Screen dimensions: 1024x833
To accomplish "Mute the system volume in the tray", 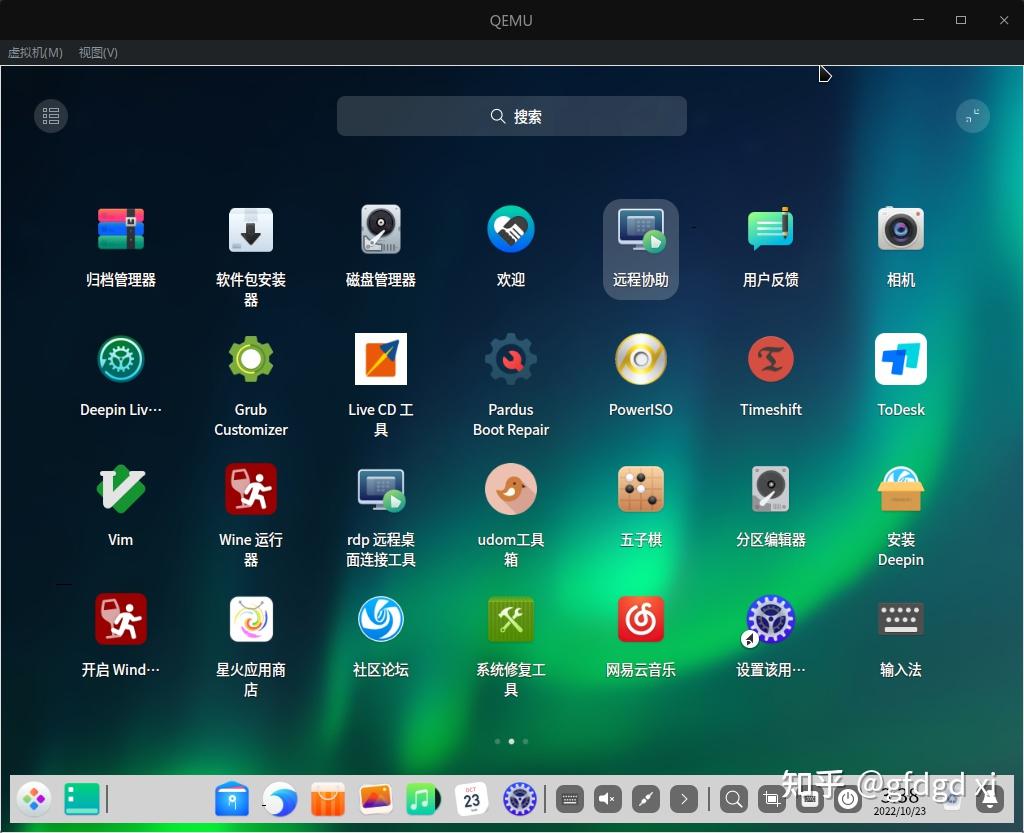I will 607,799.
